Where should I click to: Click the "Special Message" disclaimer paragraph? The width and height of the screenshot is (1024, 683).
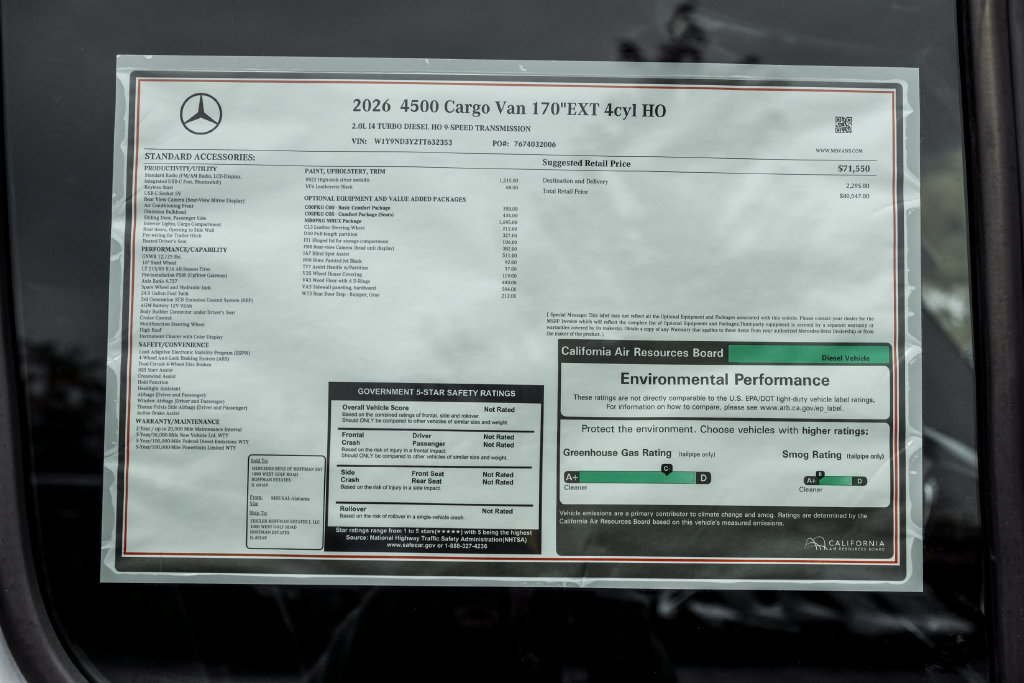(x=710, y=325)
